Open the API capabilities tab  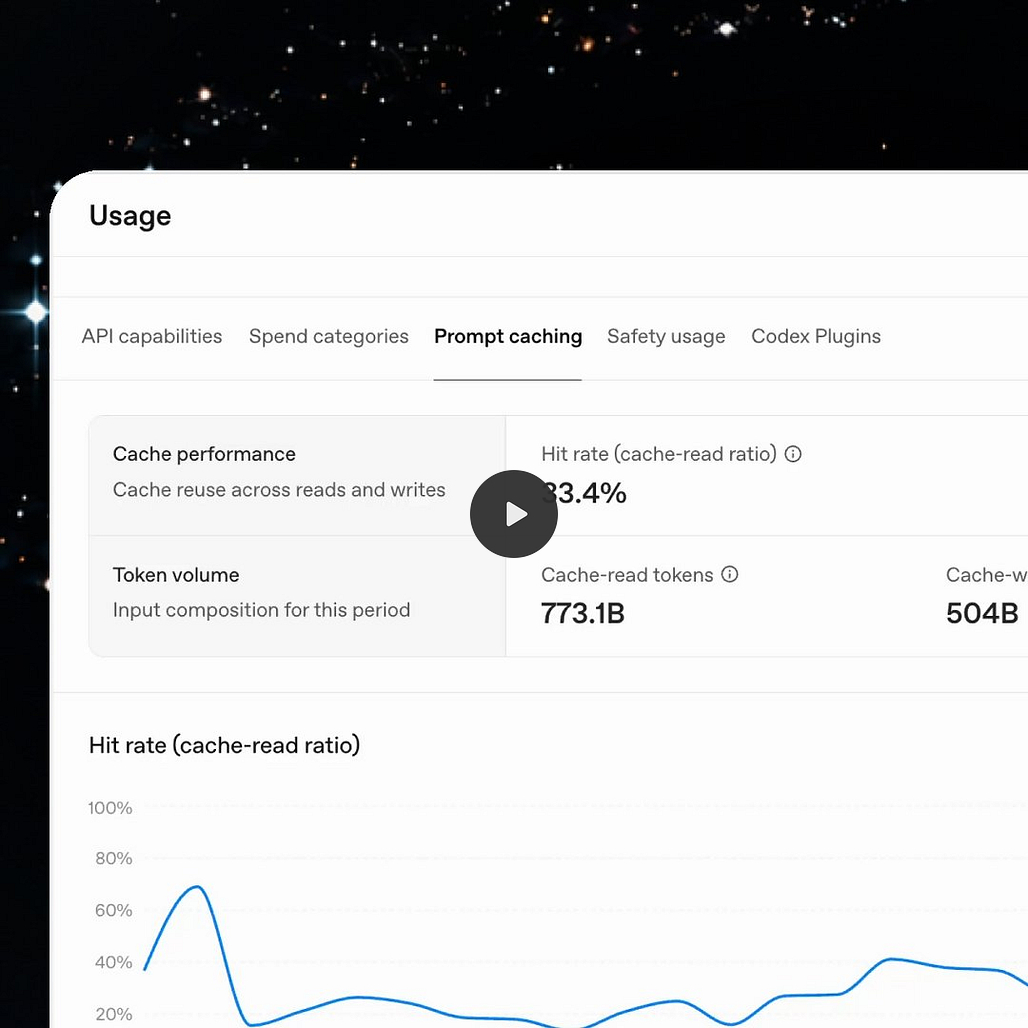coord(151,336)
